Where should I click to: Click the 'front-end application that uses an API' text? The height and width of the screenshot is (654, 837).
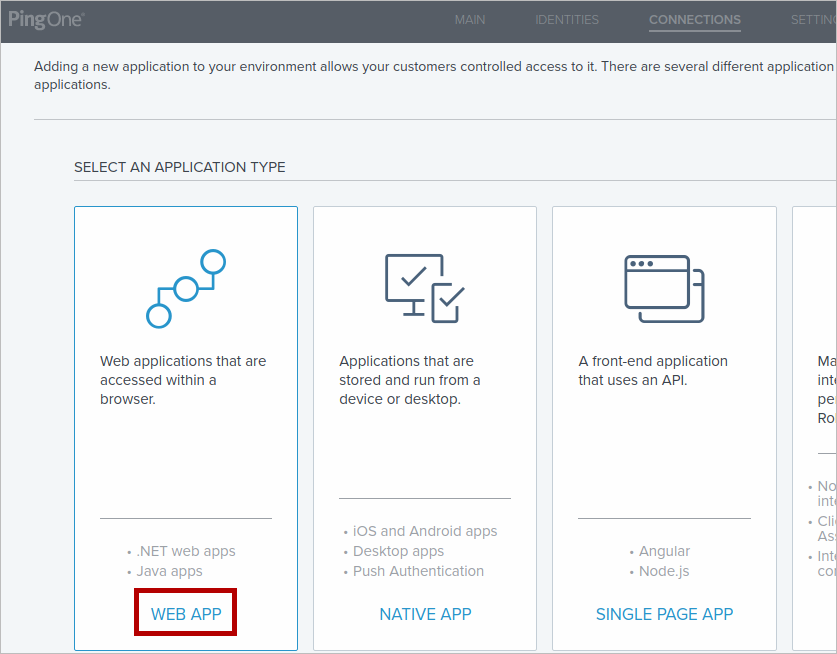(x=653, y=370)
